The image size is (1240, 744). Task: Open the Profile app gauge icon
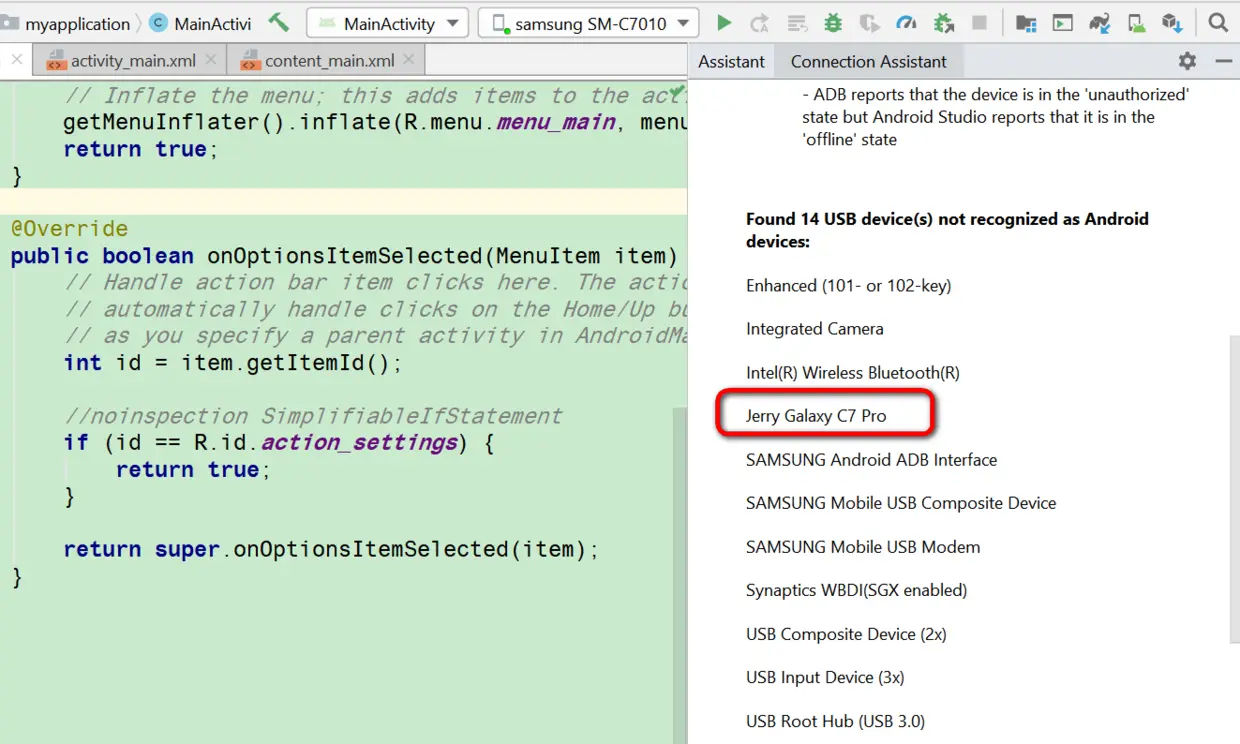pos(906,22)
